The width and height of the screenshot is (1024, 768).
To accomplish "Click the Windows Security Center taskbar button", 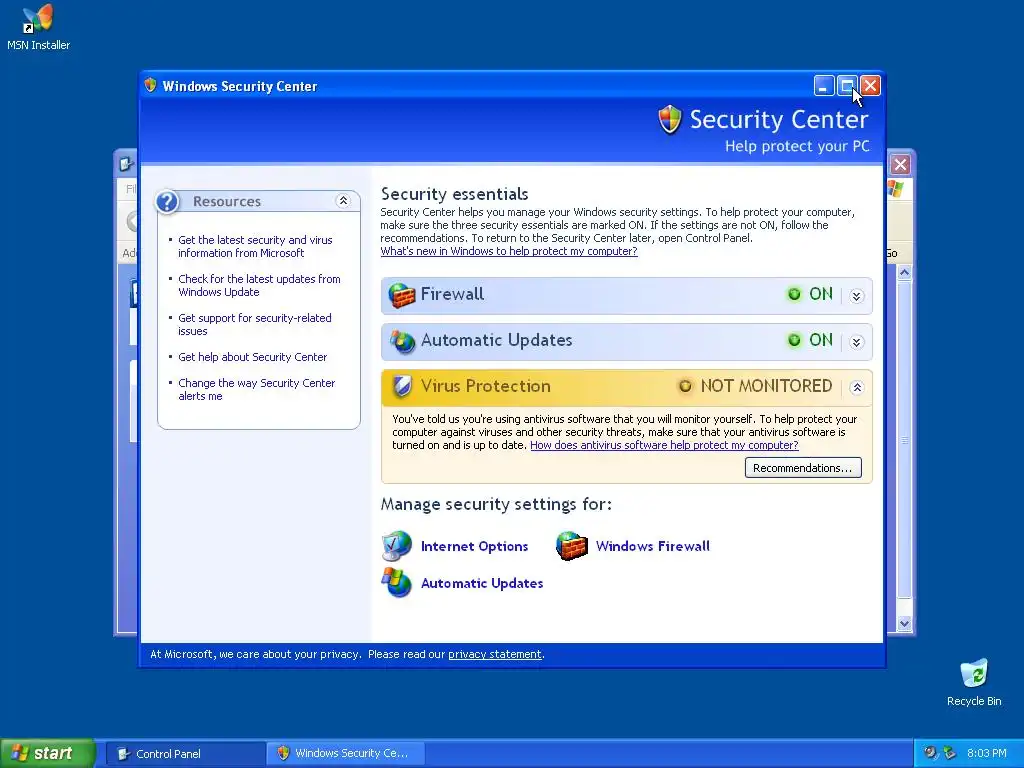I will 346,754.
